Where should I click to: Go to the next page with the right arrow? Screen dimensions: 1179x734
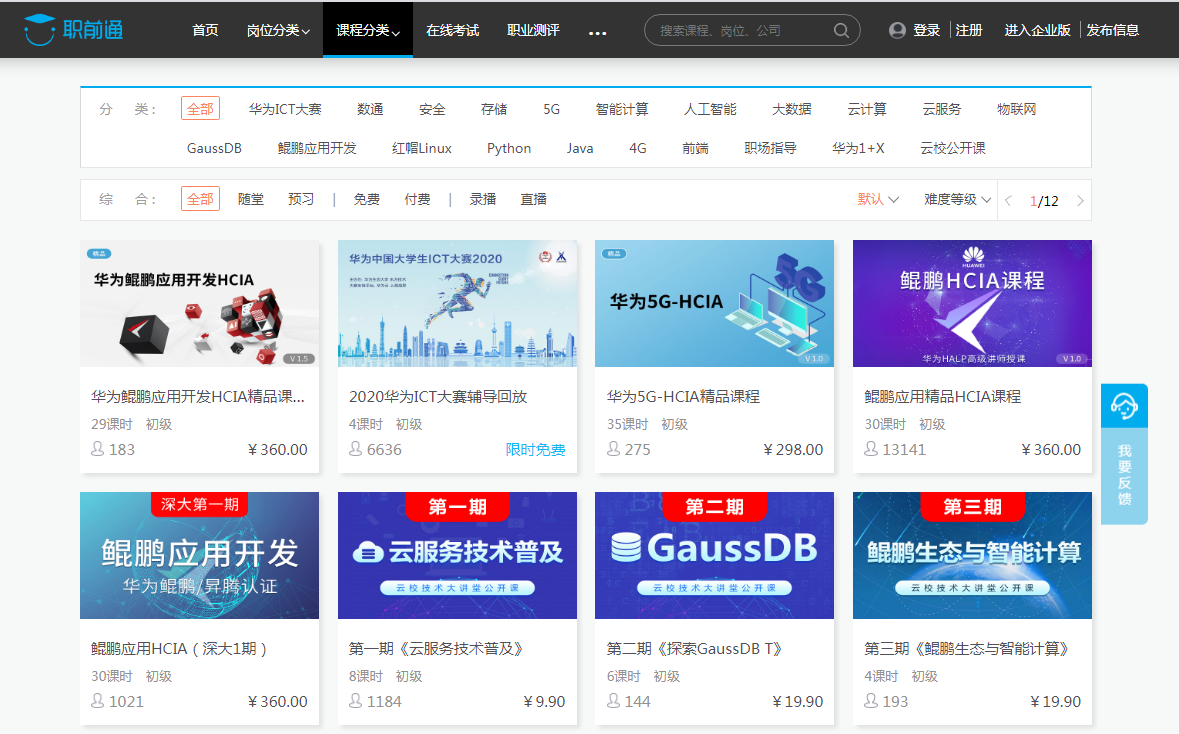tap(1080, 200)
